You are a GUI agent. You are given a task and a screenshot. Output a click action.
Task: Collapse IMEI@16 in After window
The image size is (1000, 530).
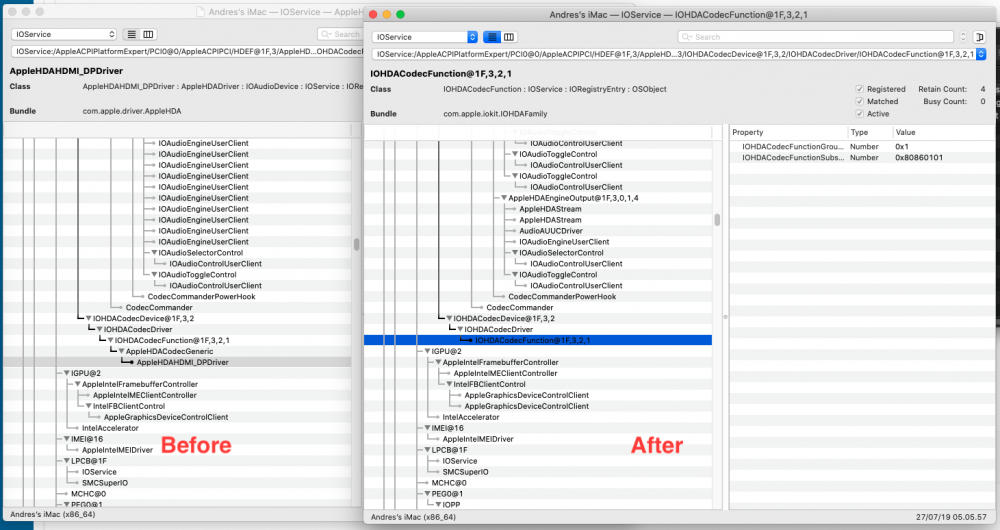(x=427, y=428)
